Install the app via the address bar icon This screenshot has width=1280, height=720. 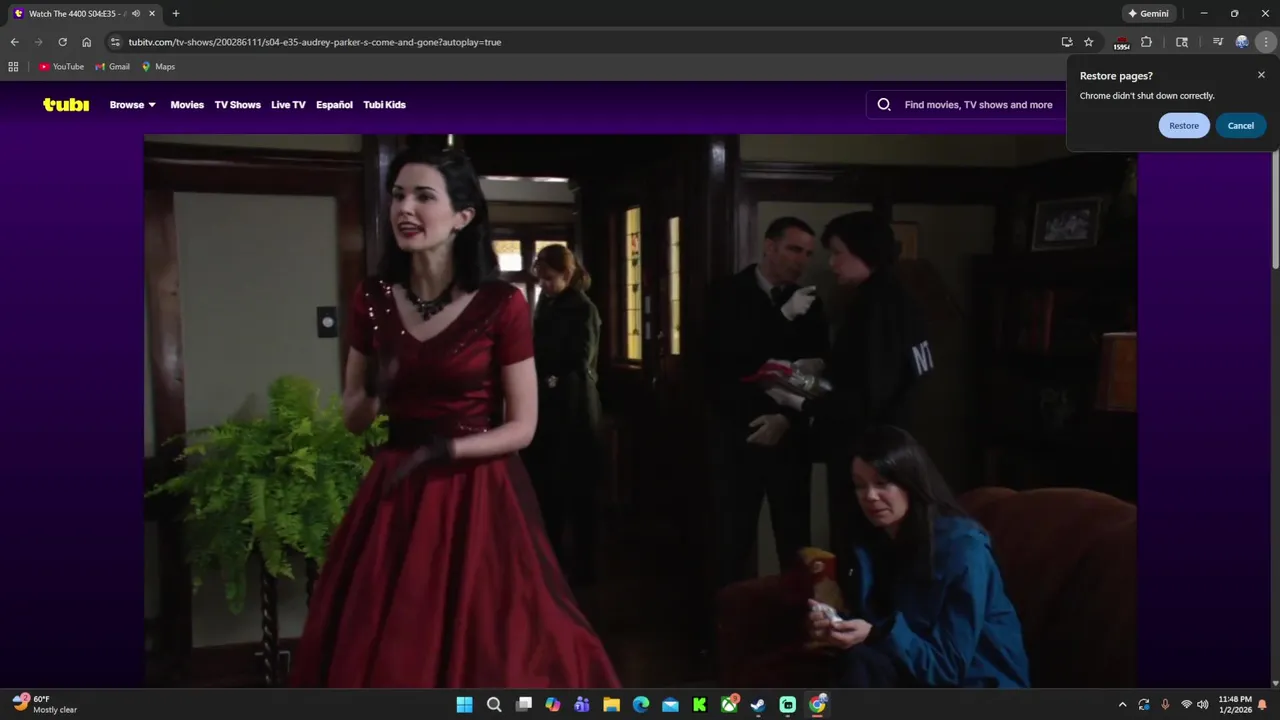tap(1067, 42)
